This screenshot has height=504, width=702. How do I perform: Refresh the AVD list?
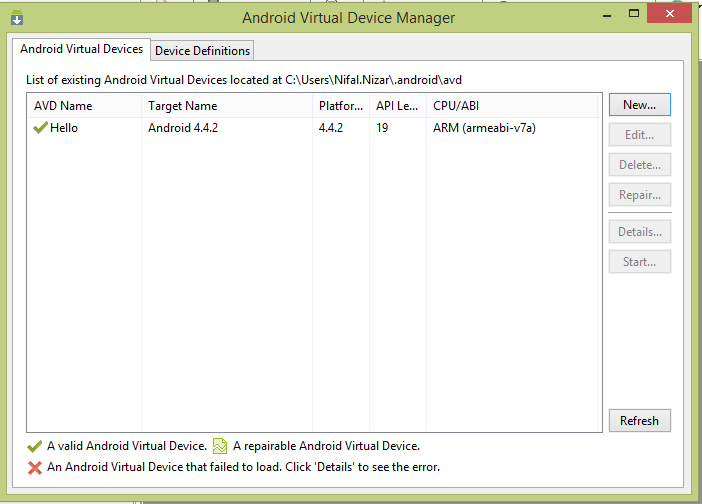(639, 421)
